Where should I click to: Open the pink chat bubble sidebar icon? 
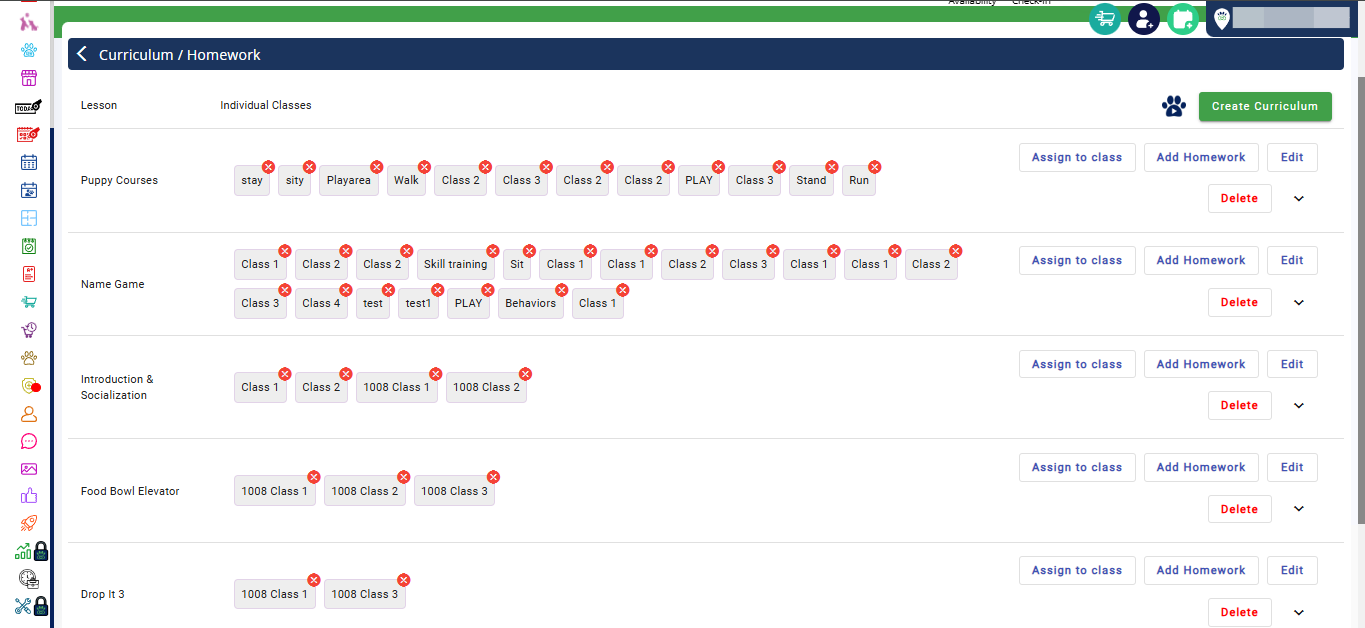coord(29,442)
